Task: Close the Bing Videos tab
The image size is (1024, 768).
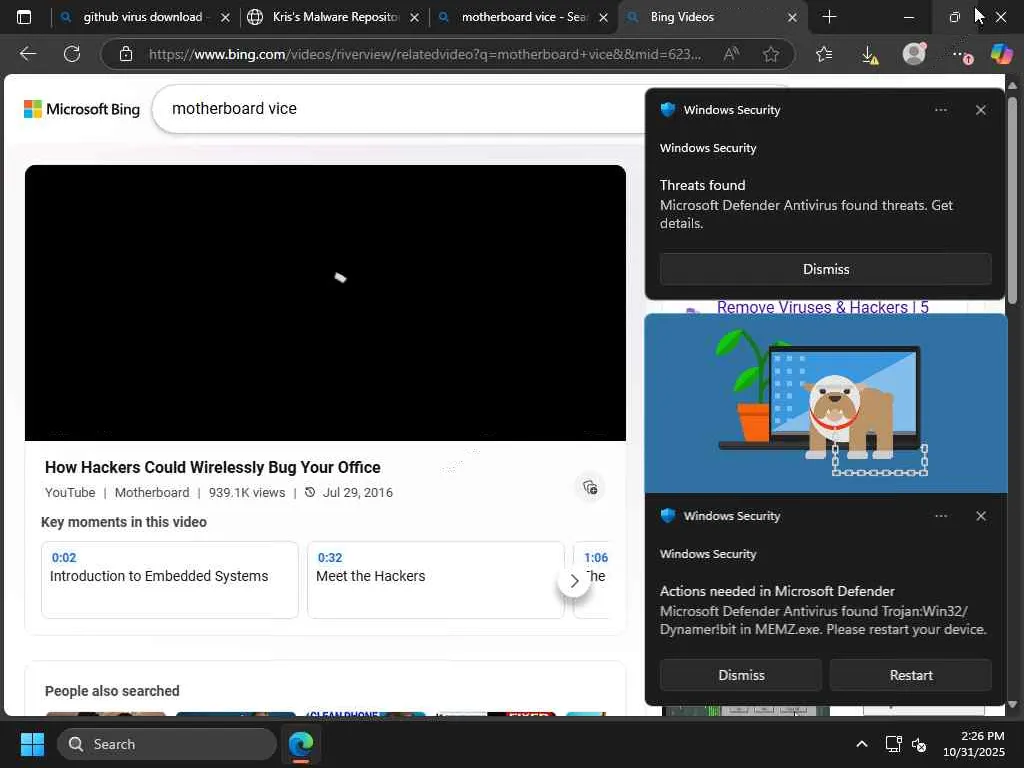Action: click(792, 18)
